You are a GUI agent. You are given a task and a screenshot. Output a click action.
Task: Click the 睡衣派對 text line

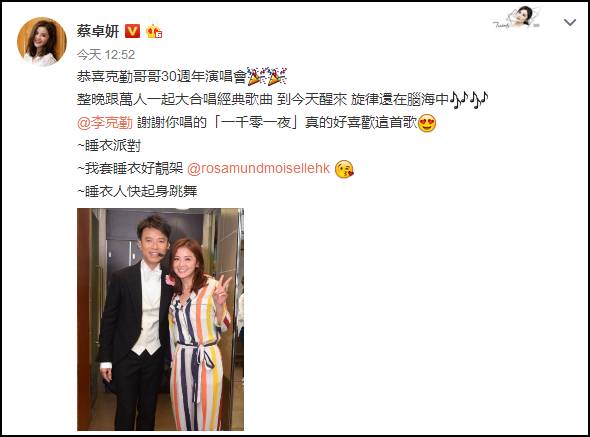109,146
